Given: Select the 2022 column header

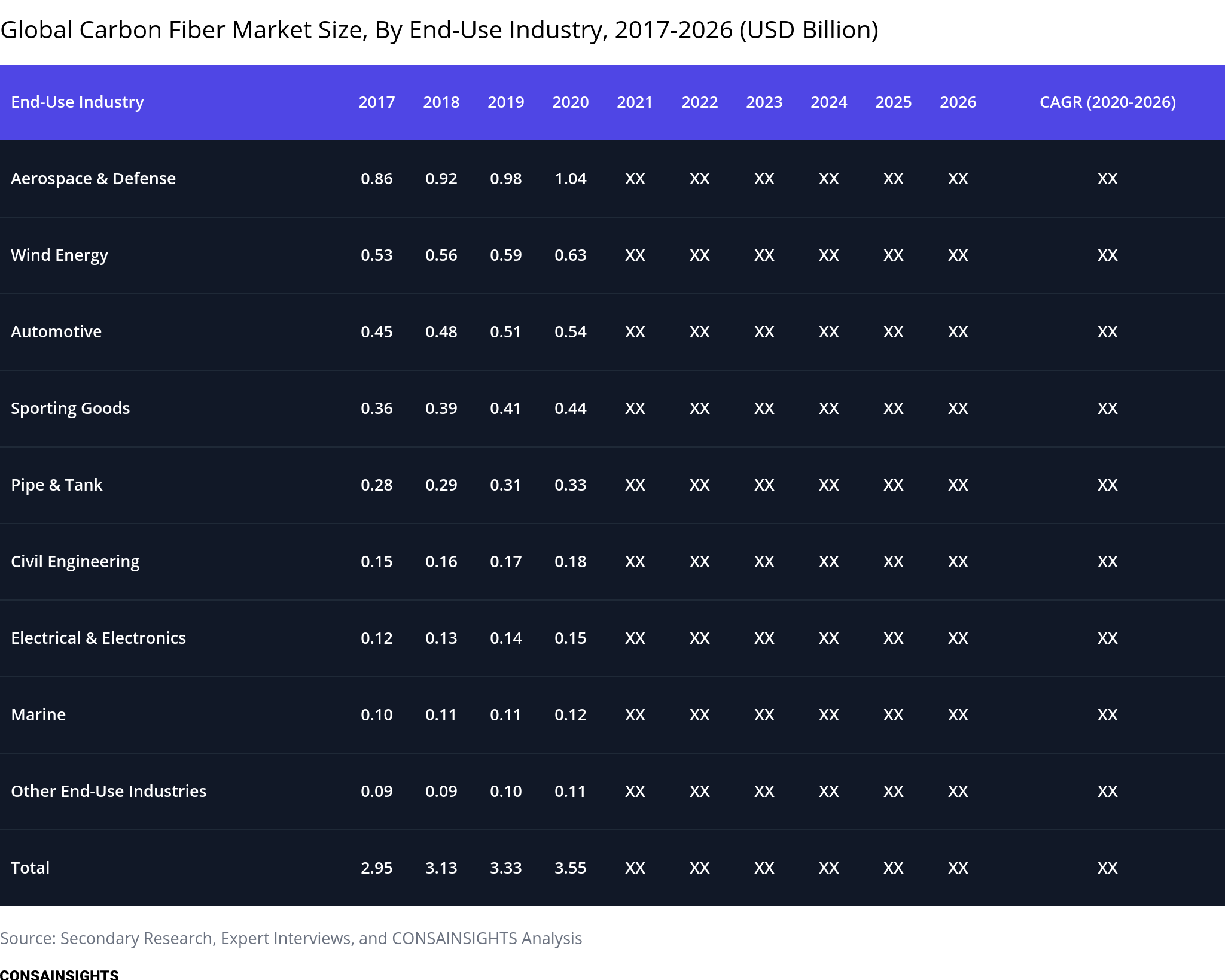Looking at the screenshot, I should 700,102.
